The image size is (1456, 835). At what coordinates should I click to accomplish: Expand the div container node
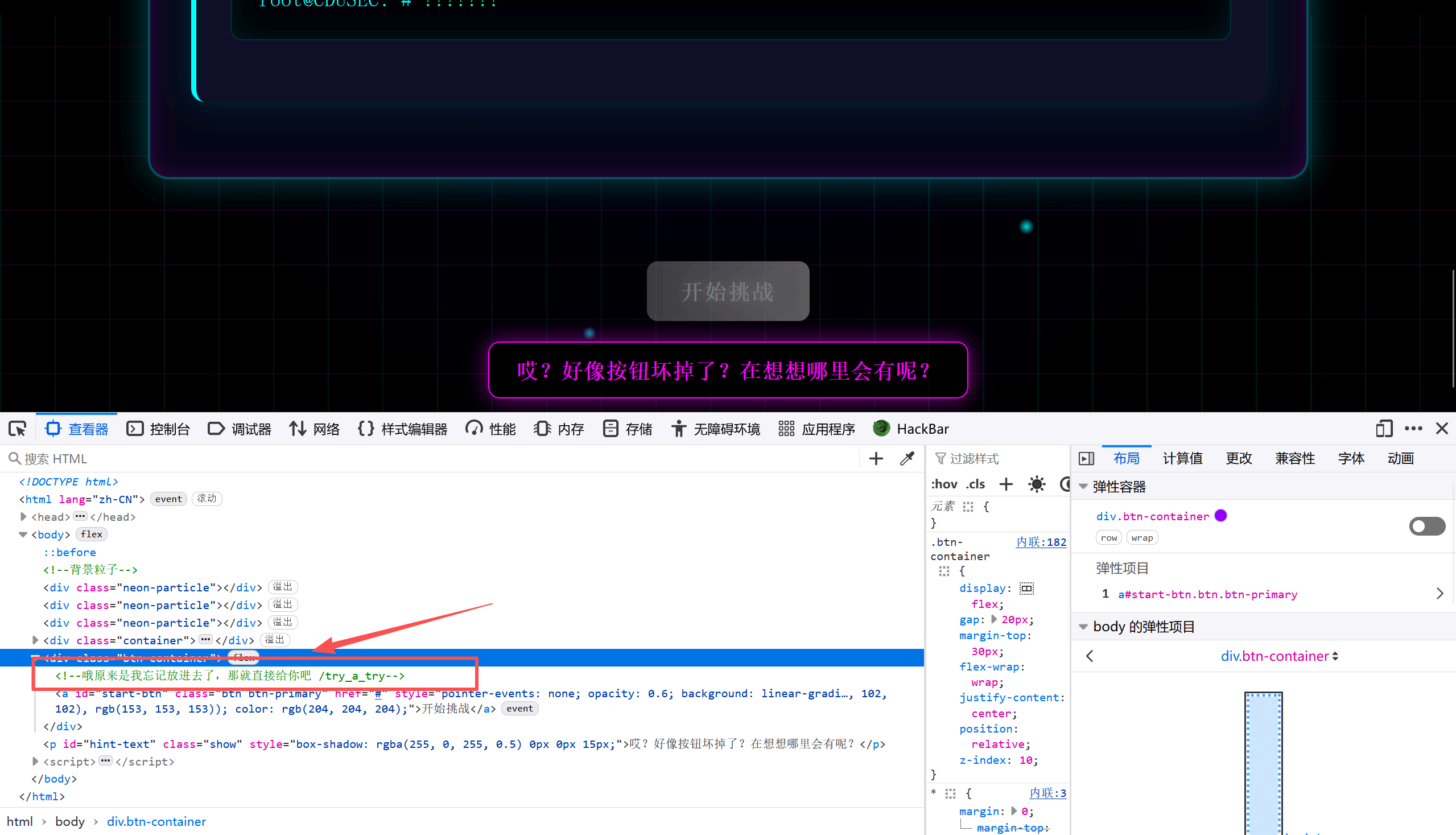[35, 640]
